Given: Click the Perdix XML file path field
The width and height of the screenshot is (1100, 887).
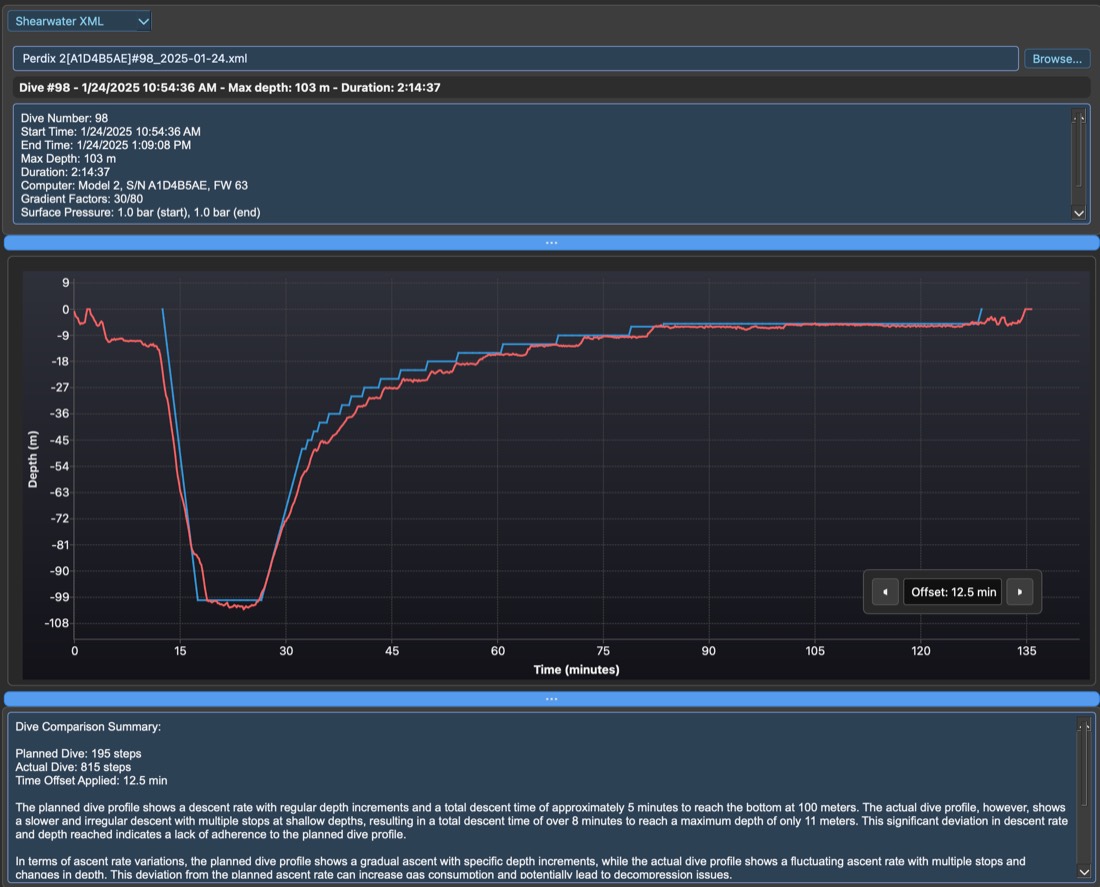Looking at the screenshot, I should click(x=516, y=58).
